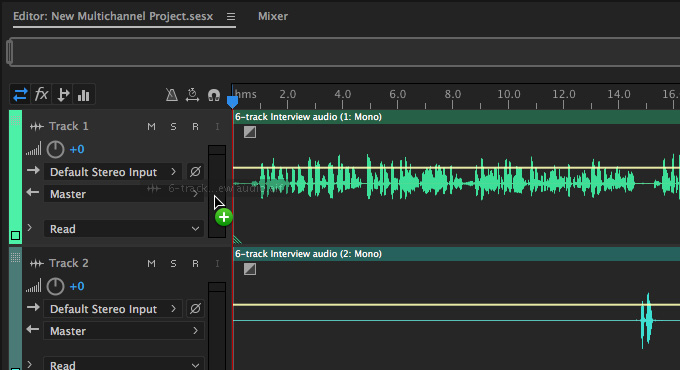Toggle Track 1 polarity reverse icon

(x=195, y=172)
